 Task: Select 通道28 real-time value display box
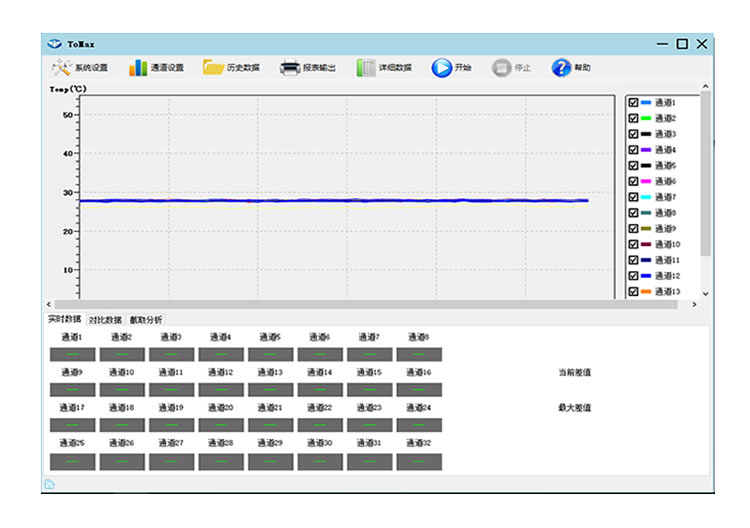[x=221, y=462]
